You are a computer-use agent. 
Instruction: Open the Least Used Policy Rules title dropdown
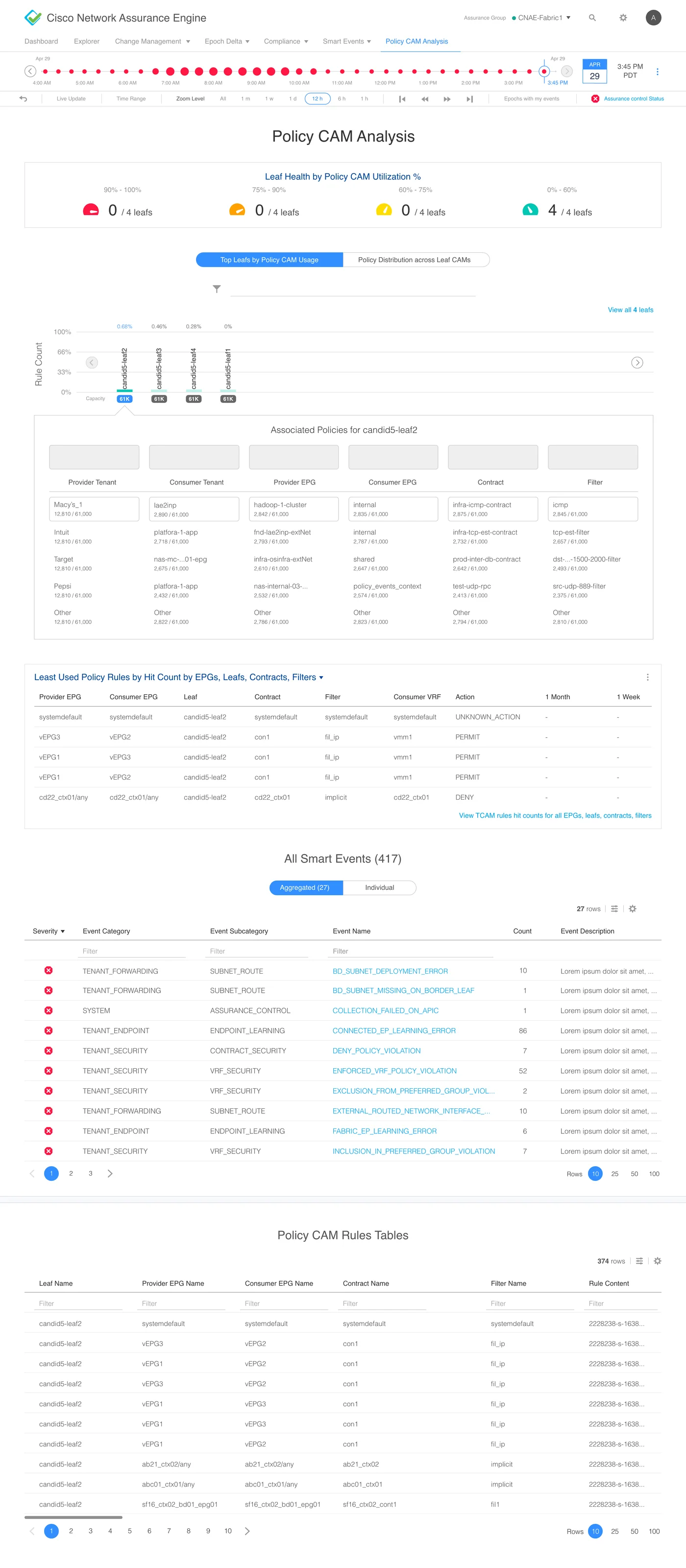321,678
